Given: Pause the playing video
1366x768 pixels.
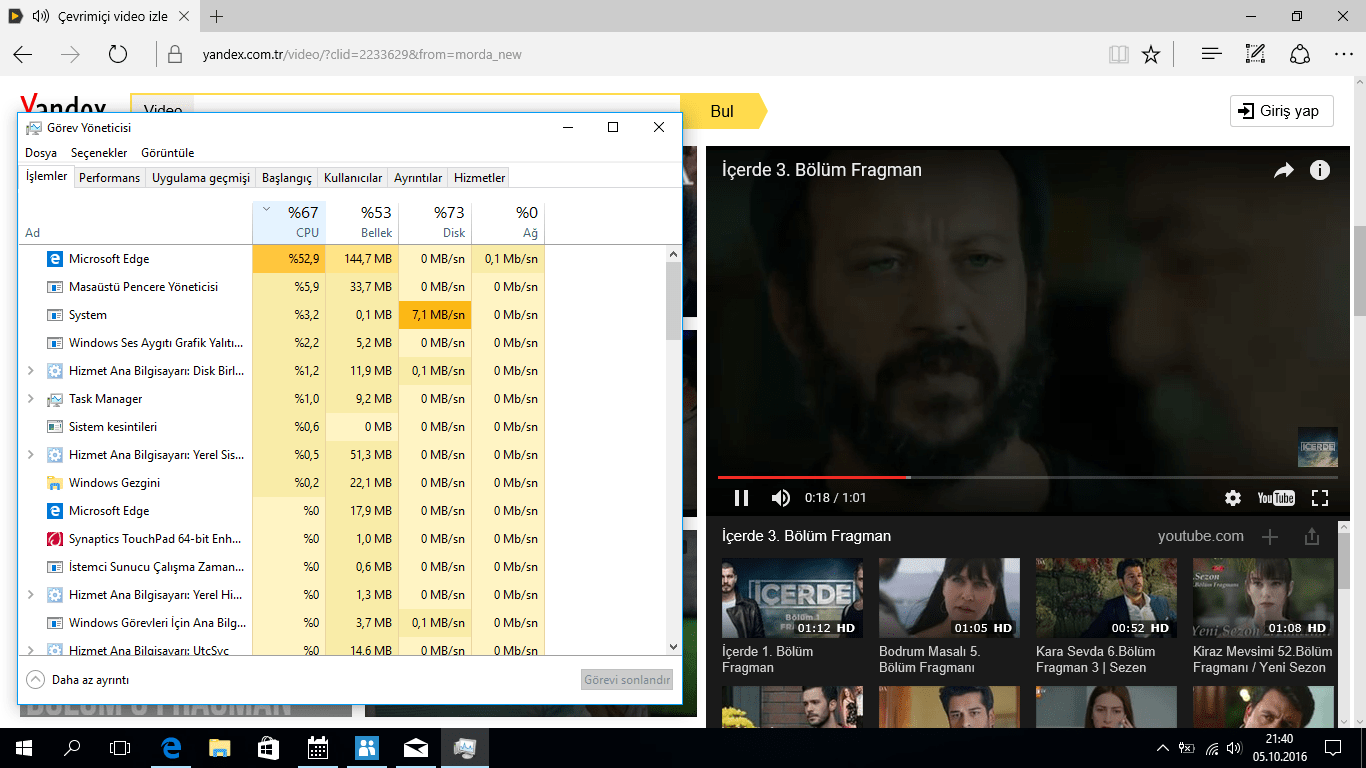Looking at the screenshot, I should point(741,498).
